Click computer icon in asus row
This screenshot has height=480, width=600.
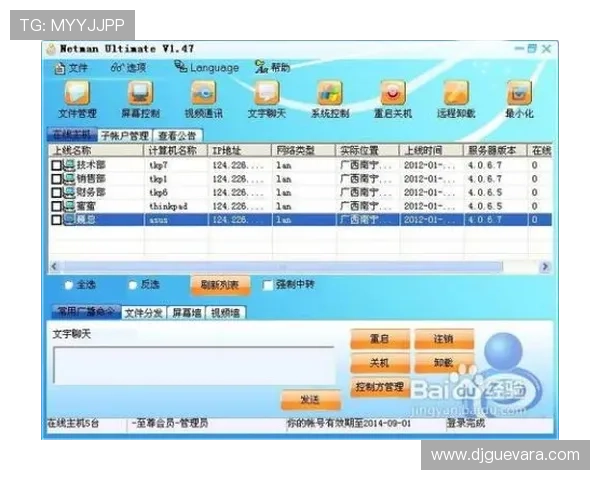[x=69, y=219]
